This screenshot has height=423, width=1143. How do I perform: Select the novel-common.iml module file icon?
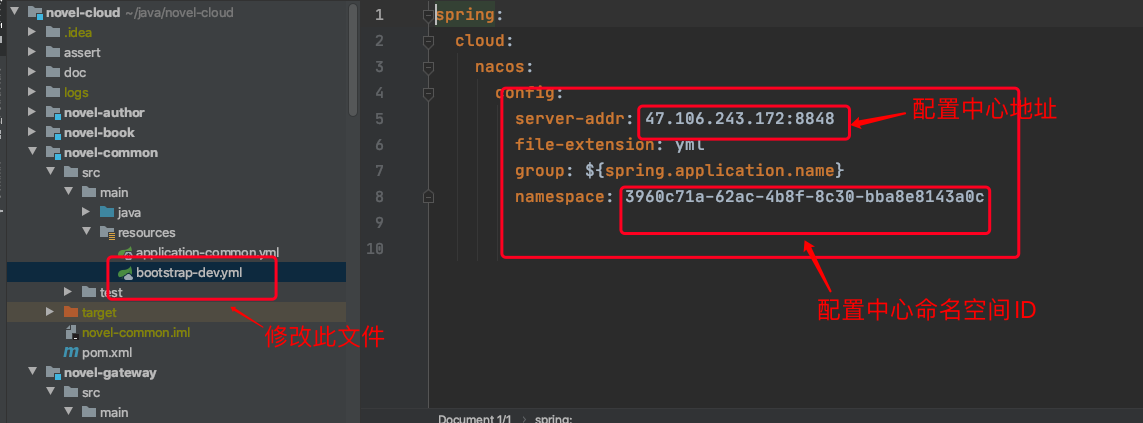71,333
